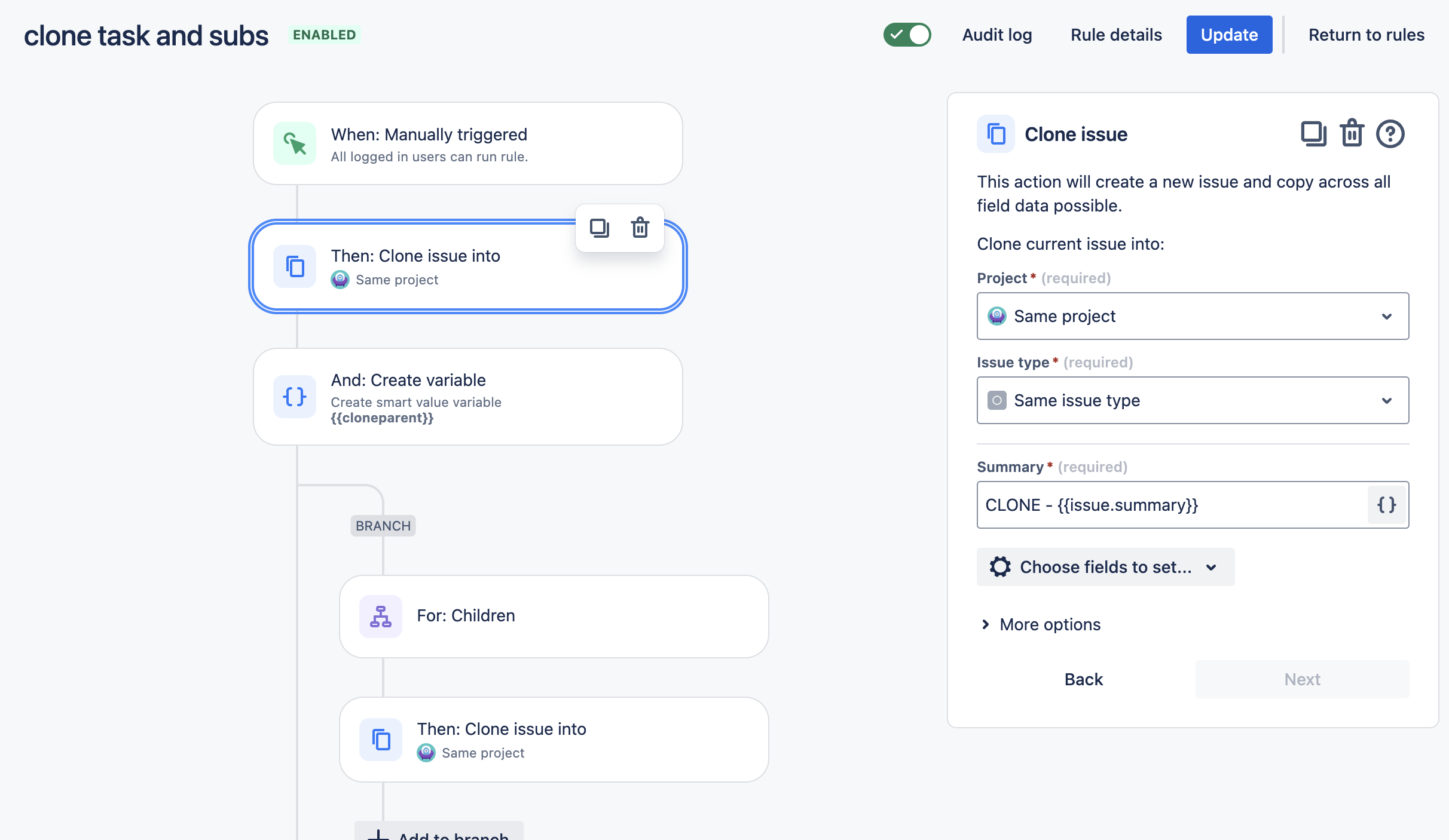1449x840 pixels.
Task: Click the Summary input field
Action: click(x=1172, y=505)
